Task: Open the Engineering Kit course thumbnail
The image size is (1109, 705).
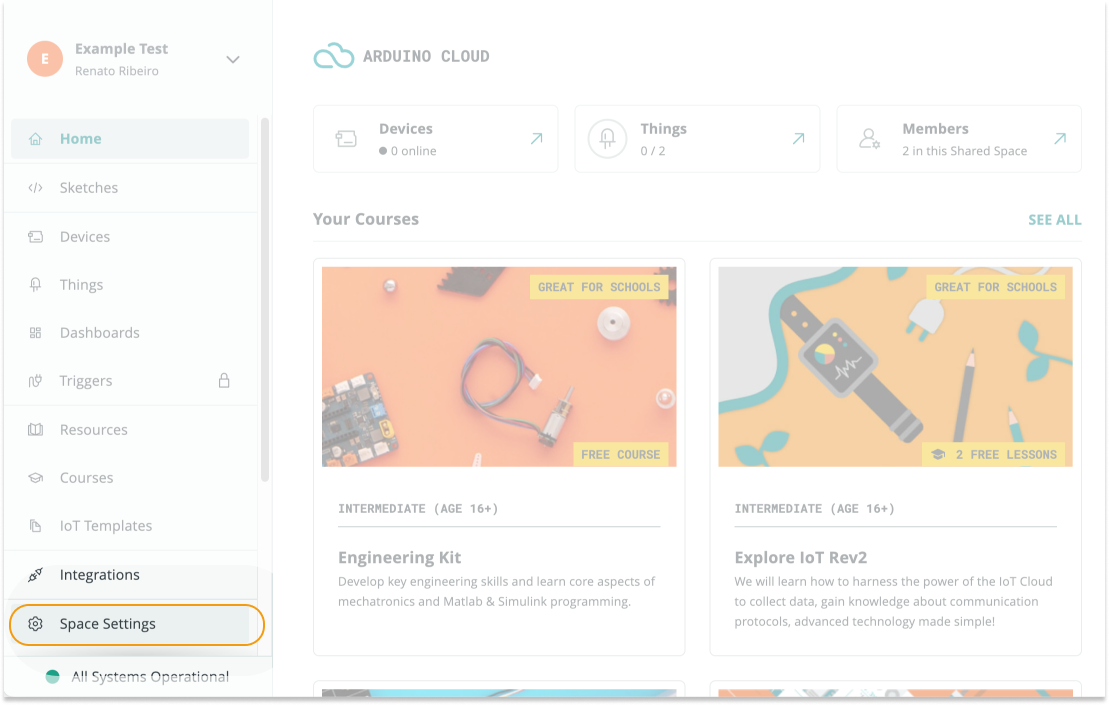Action: pos(499,366)
